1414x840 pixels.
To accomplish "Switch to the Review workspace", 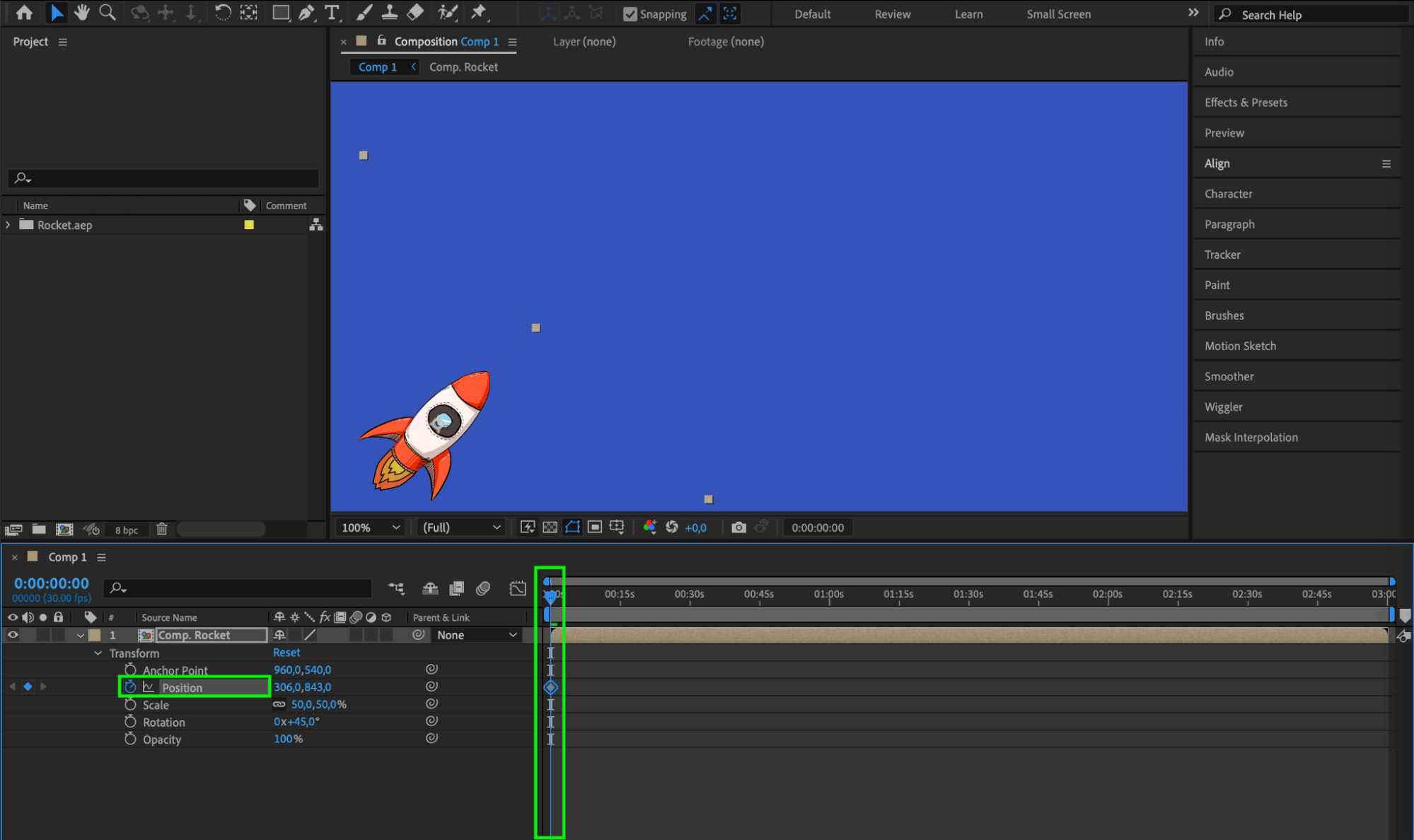I will (892, 14).
